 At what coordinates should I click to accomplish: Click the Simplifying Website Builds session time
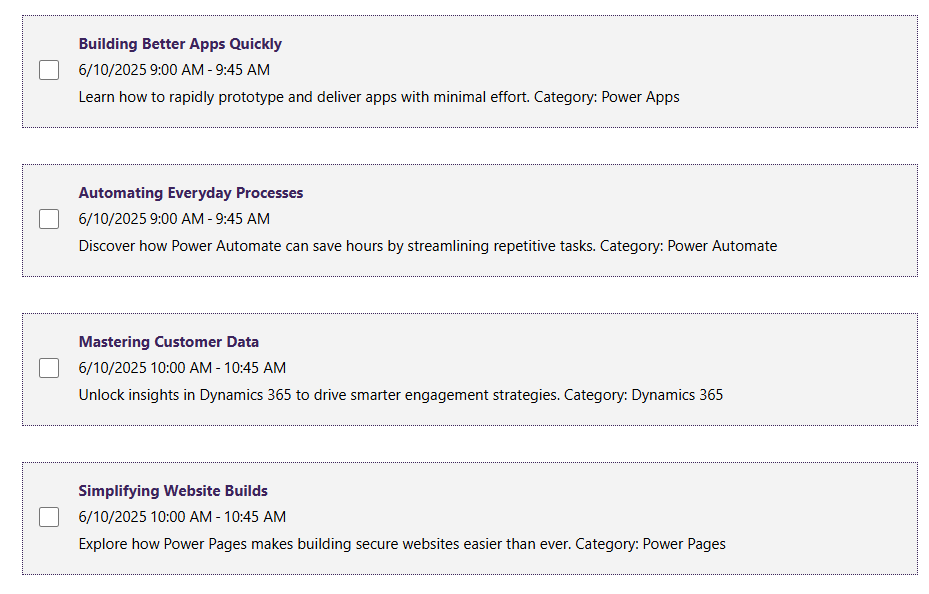coord(182,517)
